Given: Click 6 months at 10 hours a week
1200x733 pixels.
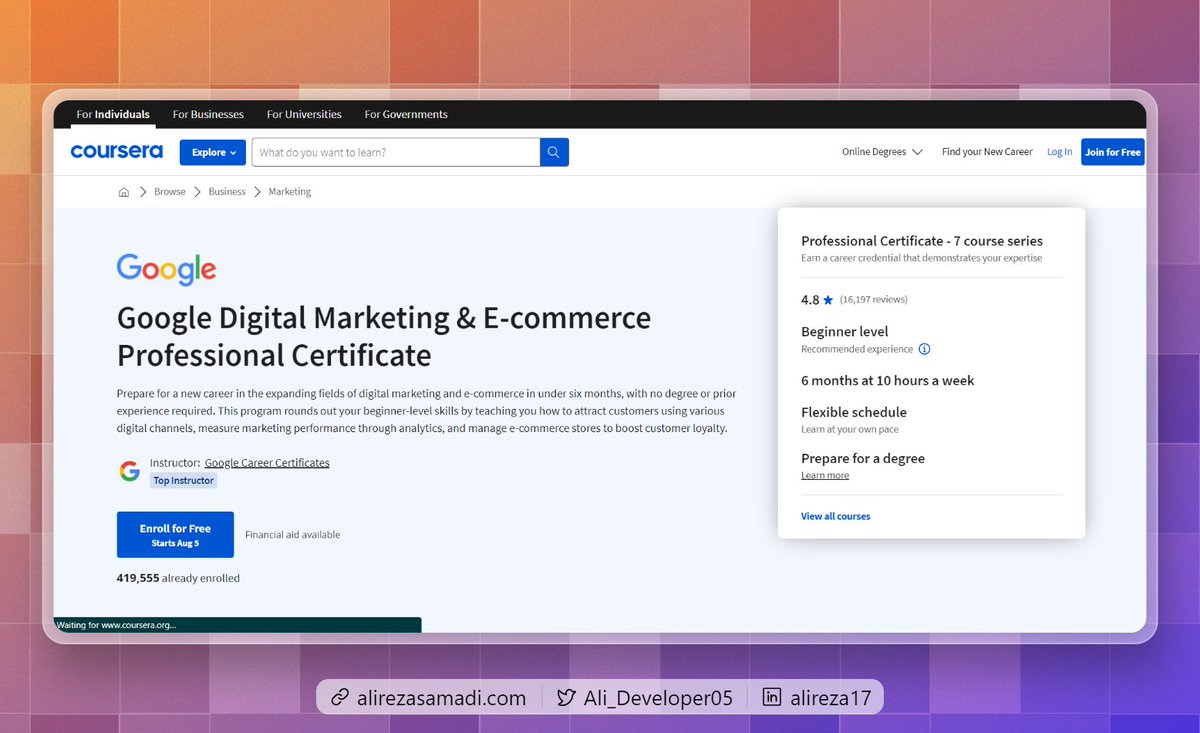Looking at the screenshot, I should pyautogui.click(x=888, y=380).
